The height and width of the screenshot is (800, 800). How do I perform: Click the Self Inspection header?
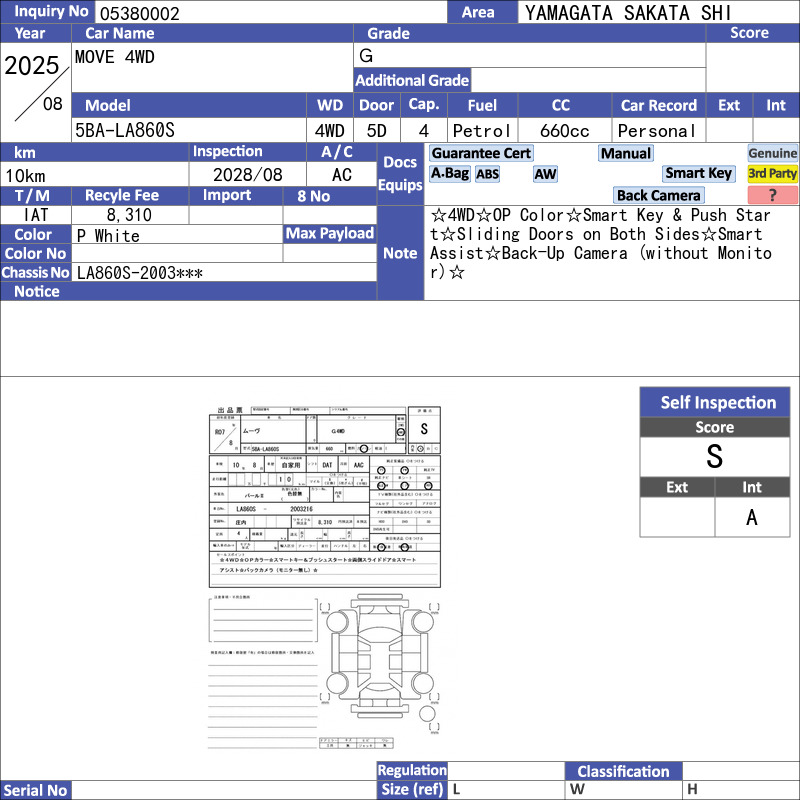tap(715, 402)
